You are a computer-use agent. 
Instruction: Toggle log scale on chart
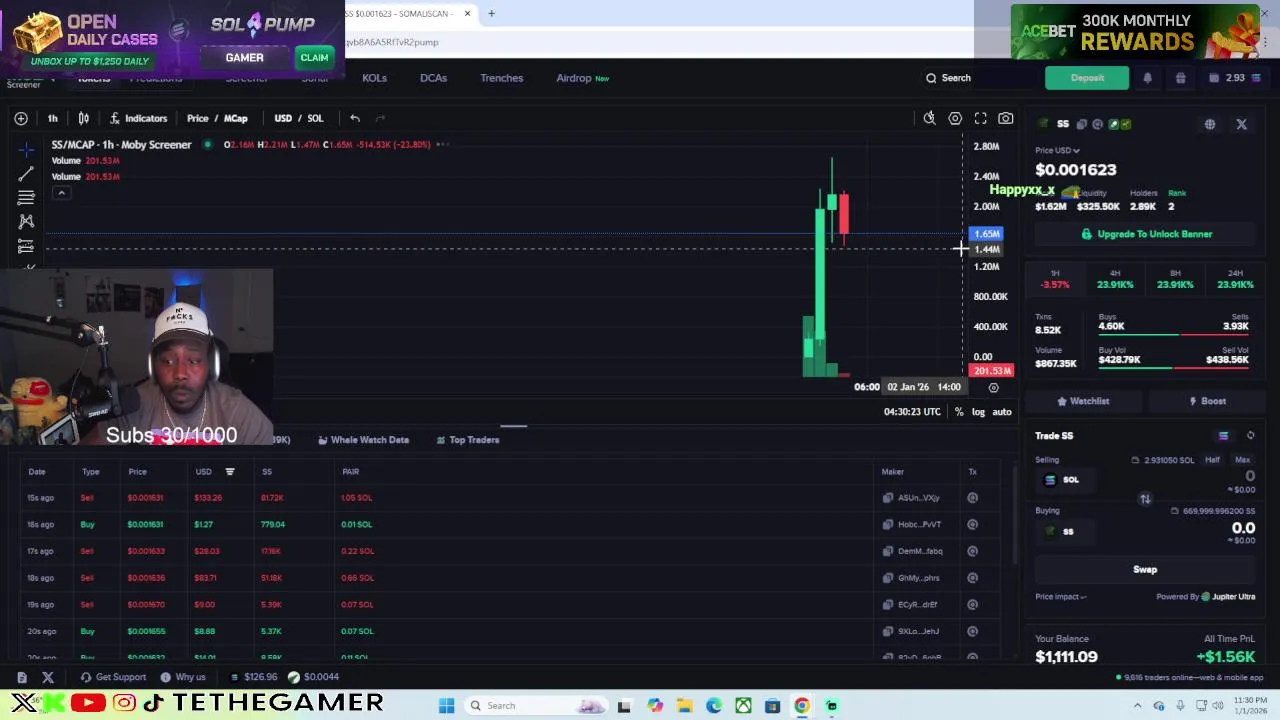[978, 412]
